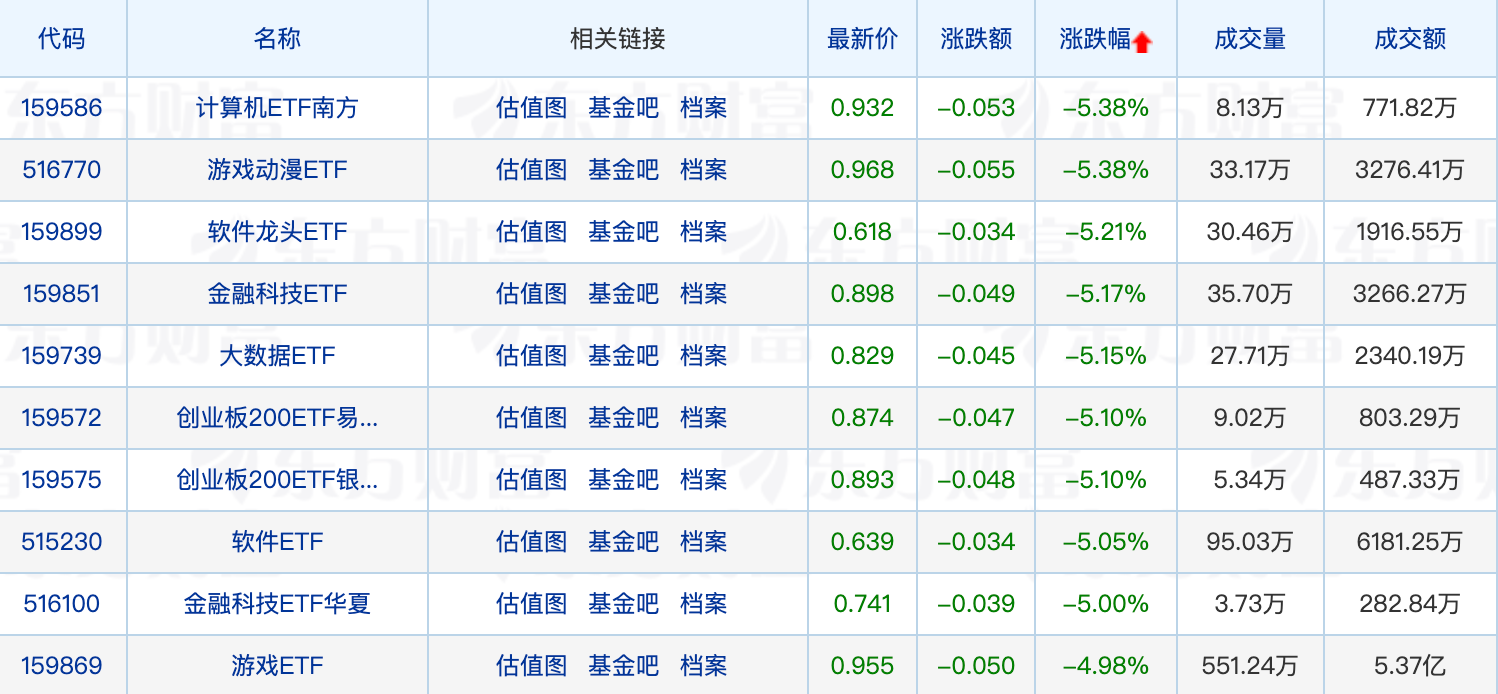Open 估值图 for 游戏动漫ETF
This screenshot has height=694, width=1498.
click(x=531, y=170)
